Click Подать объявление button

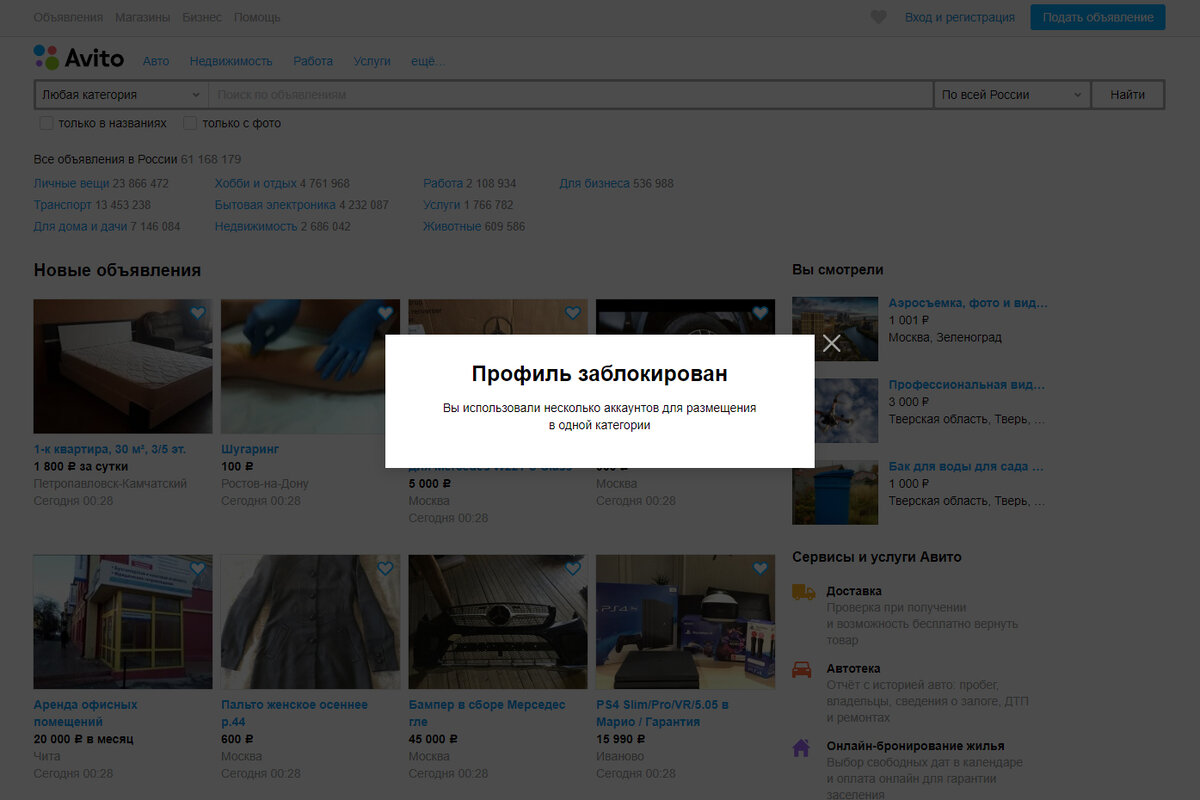coord(1098,17)
